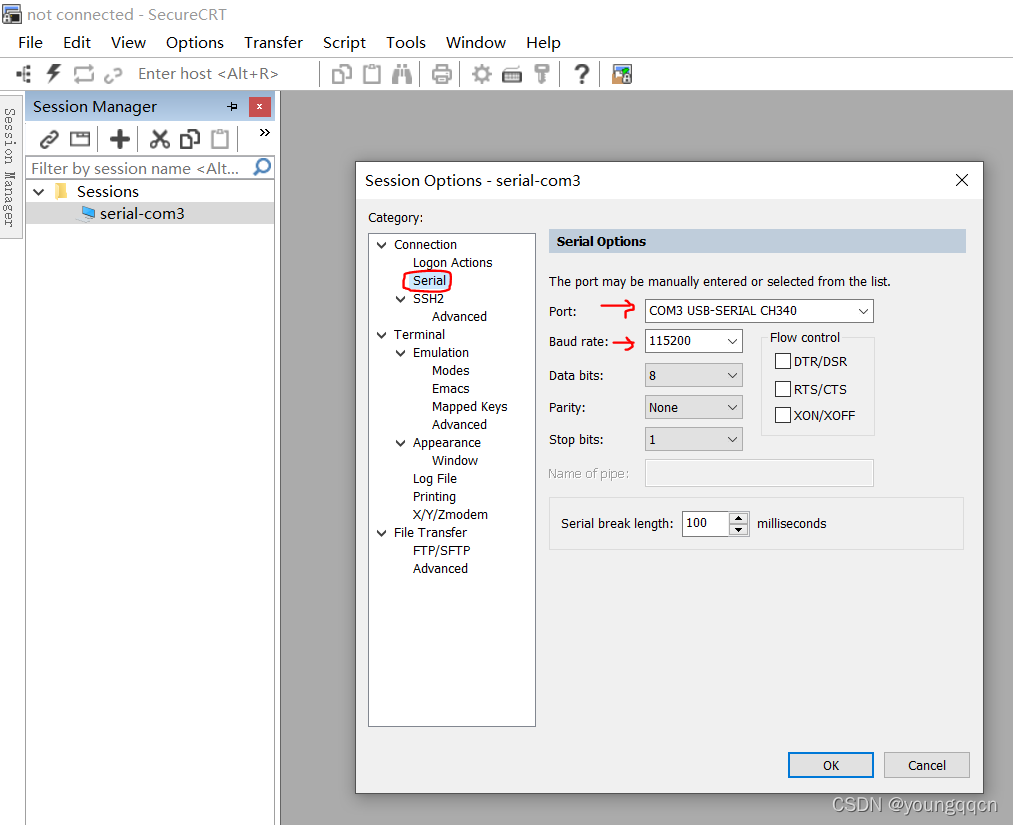Screen dimensions: 1013x825
Task: Open the Port dropdown list
Action: point(862,311)
